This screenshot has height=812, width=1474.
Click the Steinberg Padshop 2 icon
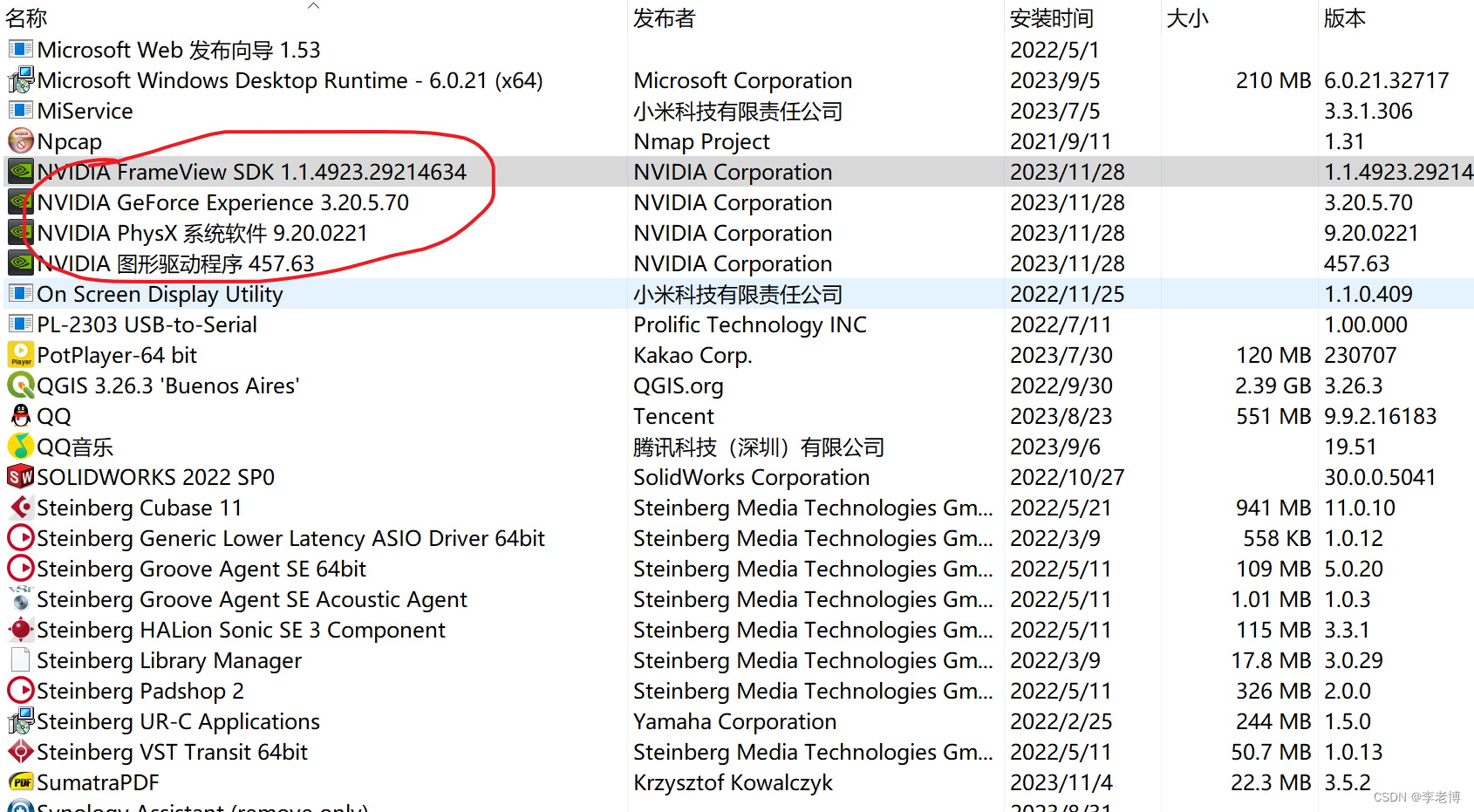[21, 690]
